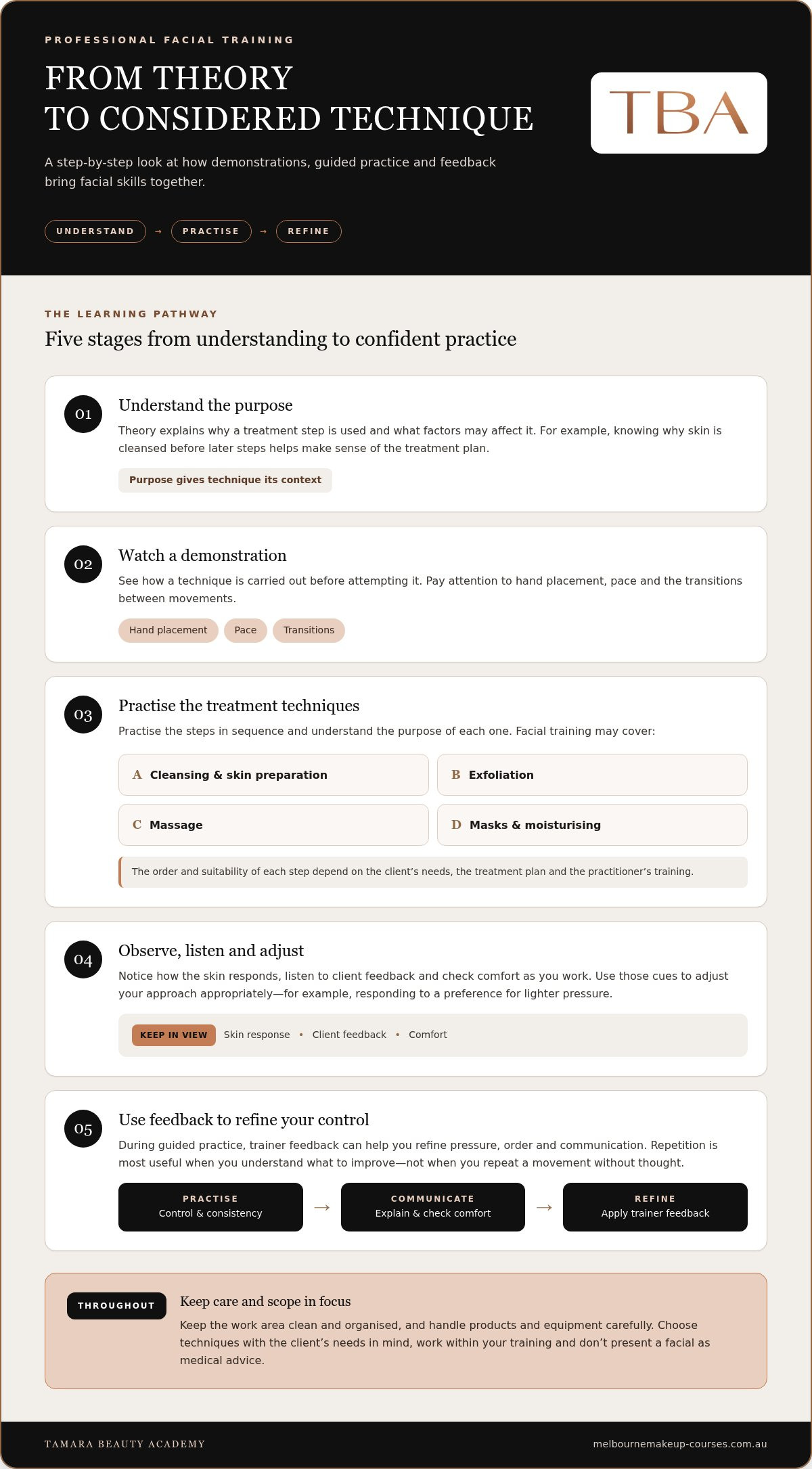Open the Masks & moisturising card
812x1469 pixels.
click(592, 825)
